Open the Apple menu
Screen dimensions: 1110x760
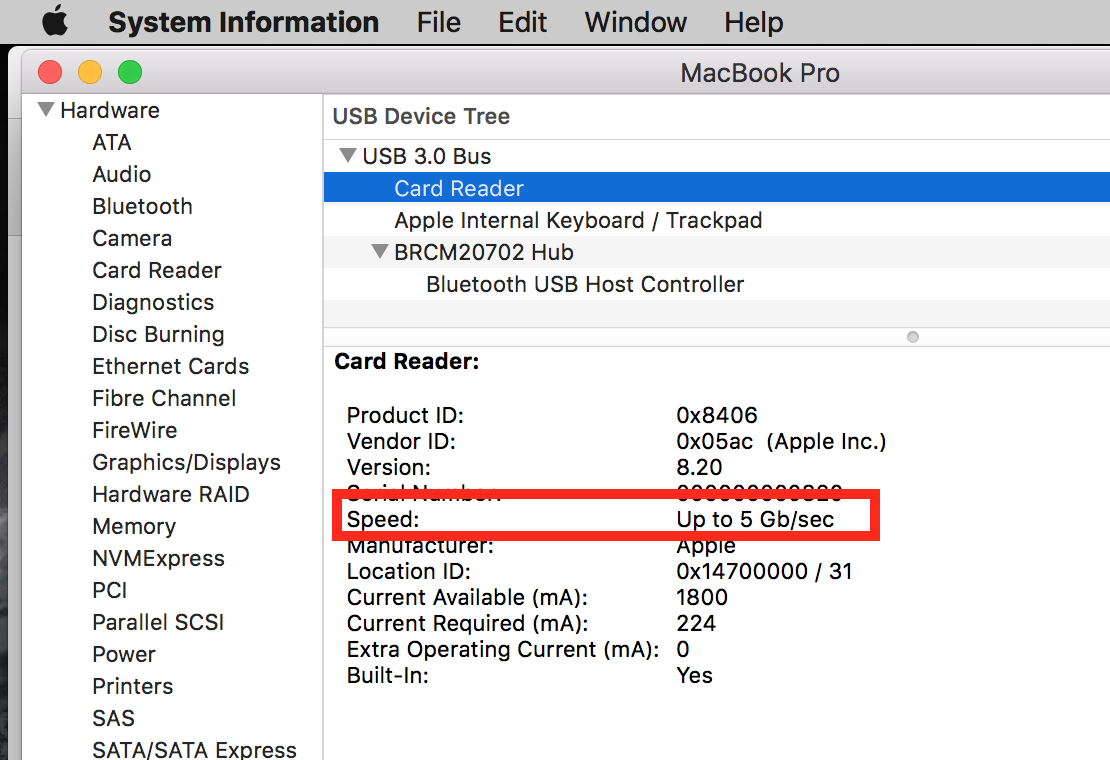[x=55, y=21]
